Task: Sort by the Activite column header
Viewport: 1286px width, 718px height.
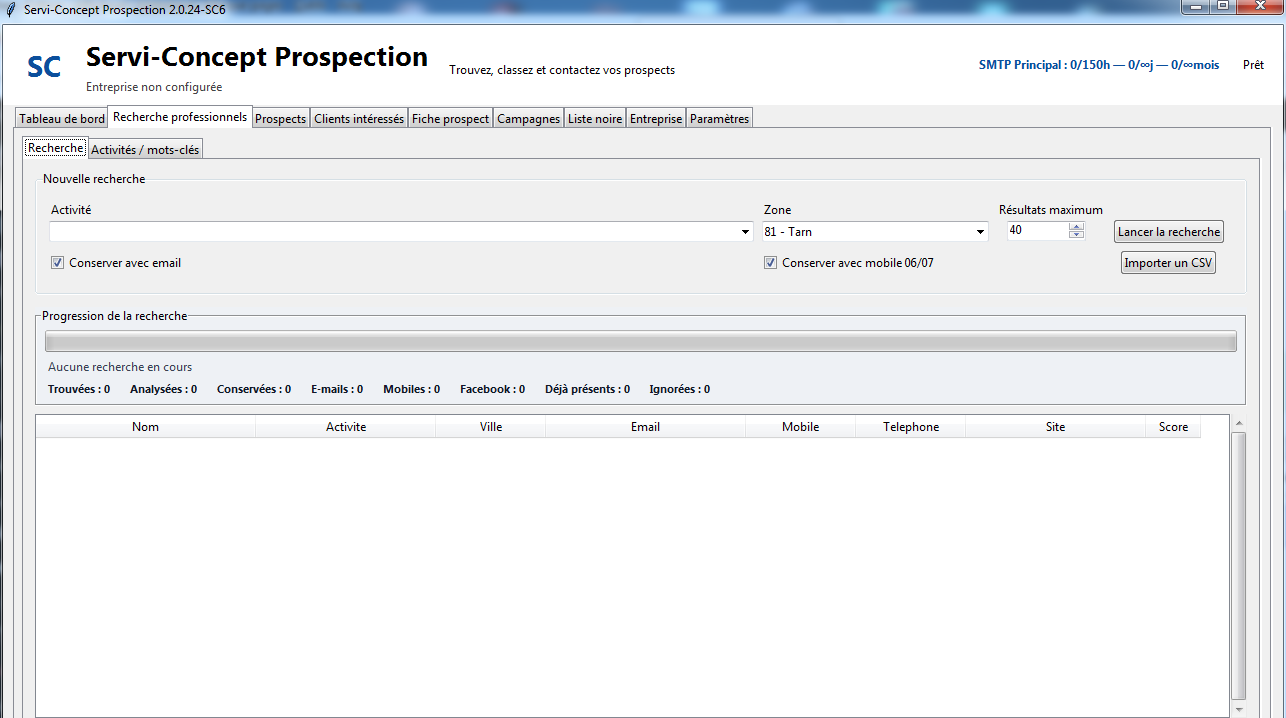Action: click(x=346, y=427)
